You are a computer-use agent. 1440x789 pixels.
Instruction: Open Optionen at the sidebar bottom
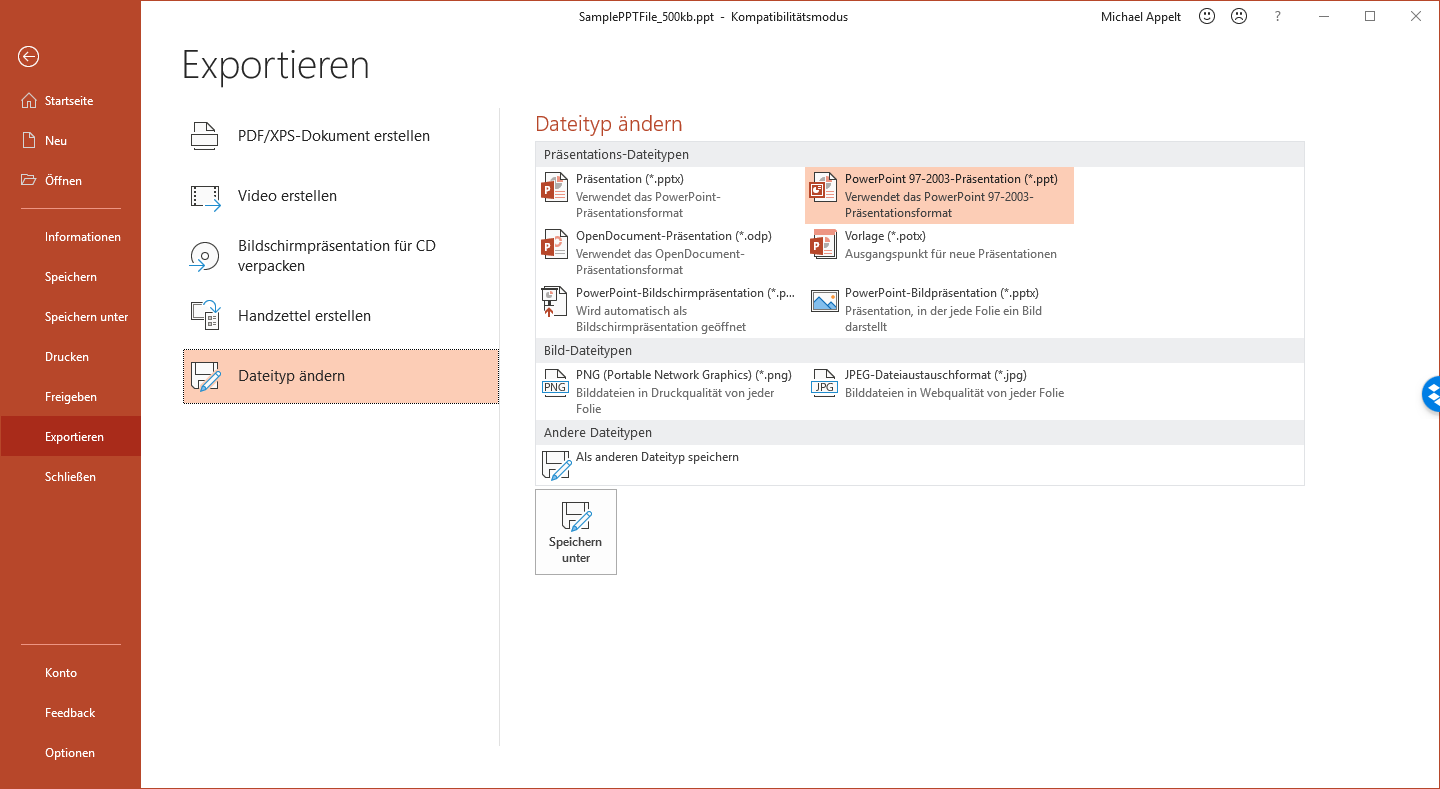point(70,753)
